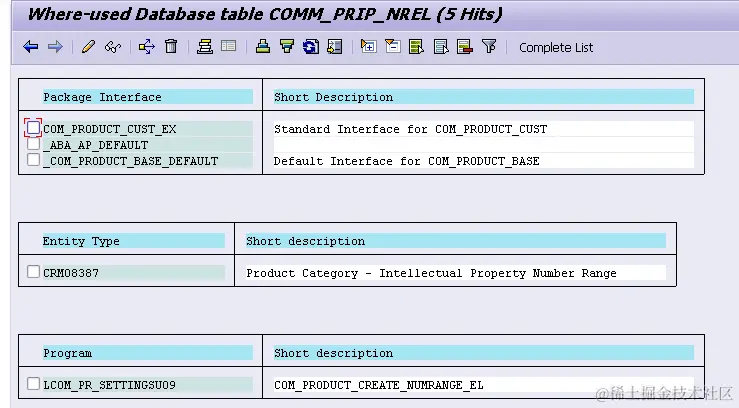Click the where-used arrows icon

147,47
